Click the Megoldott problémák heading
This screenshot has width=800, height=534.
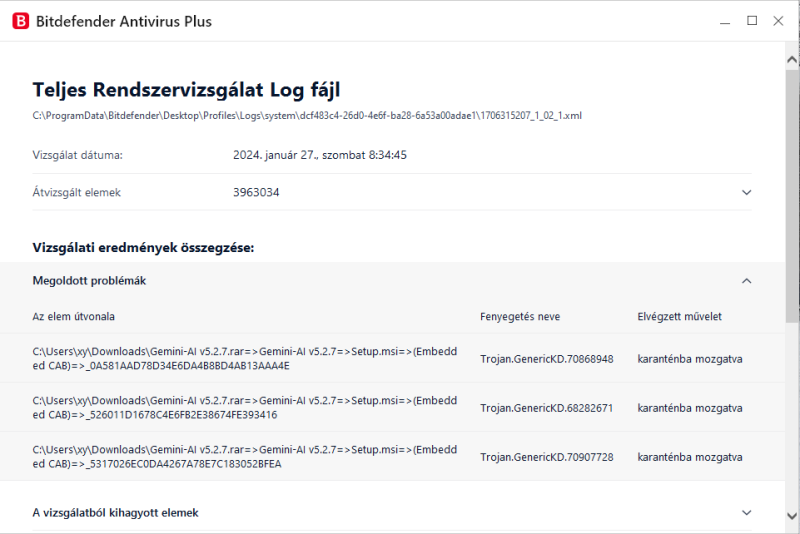[89, 281]
